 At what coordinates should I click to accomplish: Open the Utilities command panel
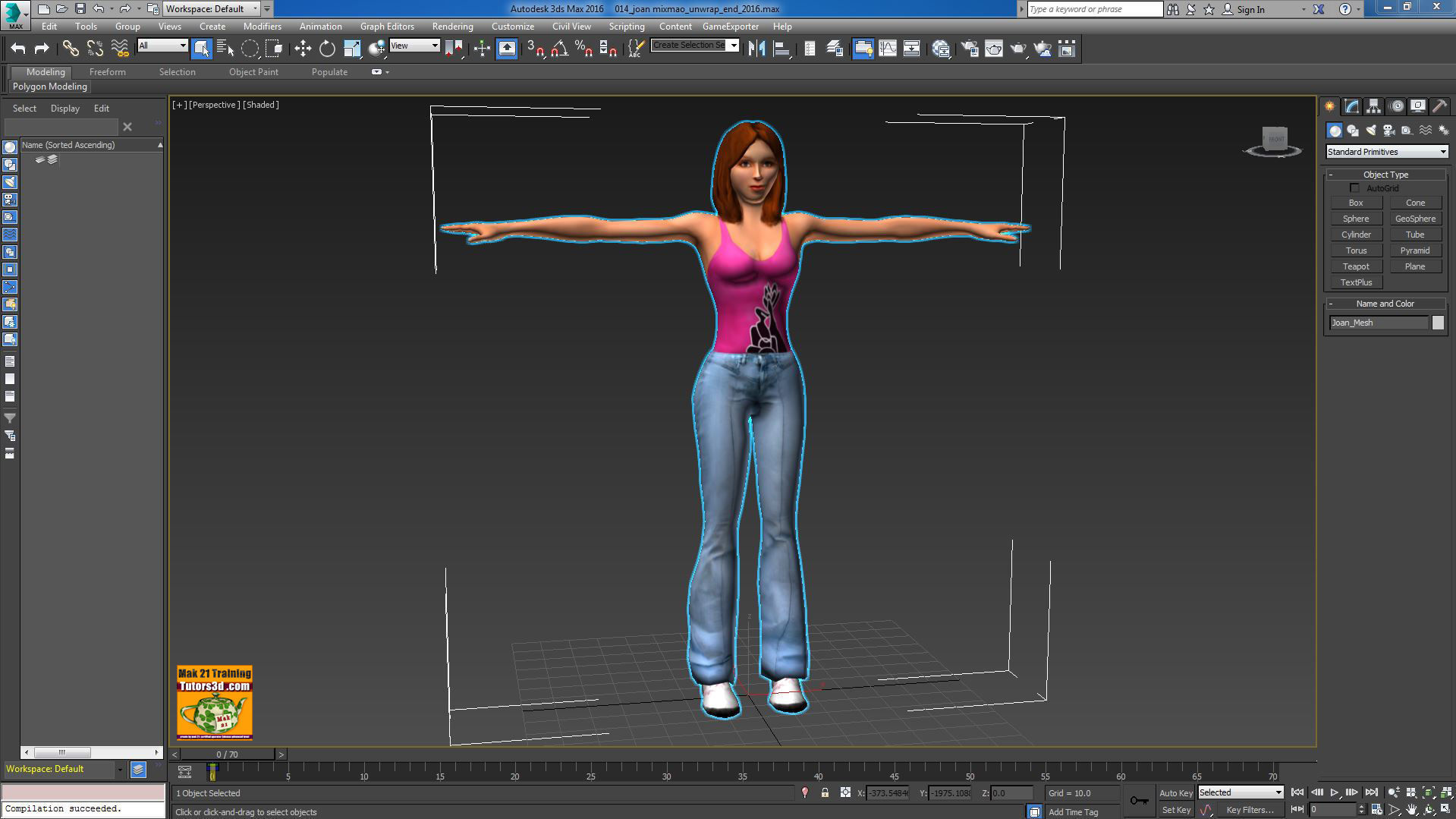[x=1439, y=106]
